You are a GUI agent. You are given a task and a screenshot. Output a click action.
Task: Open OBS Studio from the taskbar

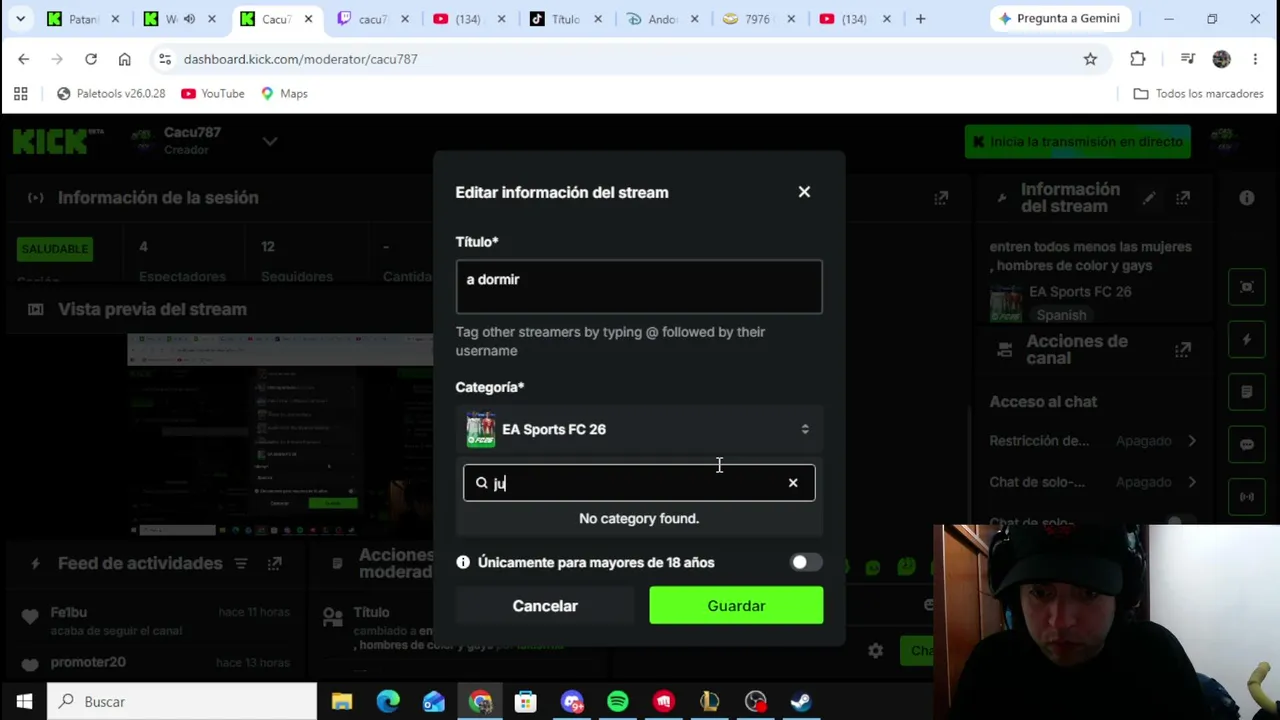tap(755, 702)
